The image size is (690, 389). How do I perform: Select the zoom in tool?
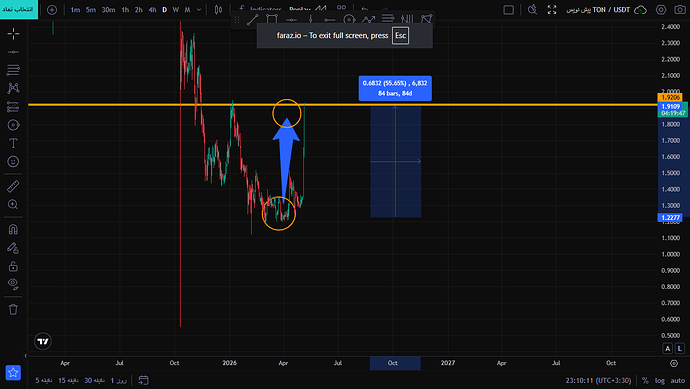click(x=13, y=204)
